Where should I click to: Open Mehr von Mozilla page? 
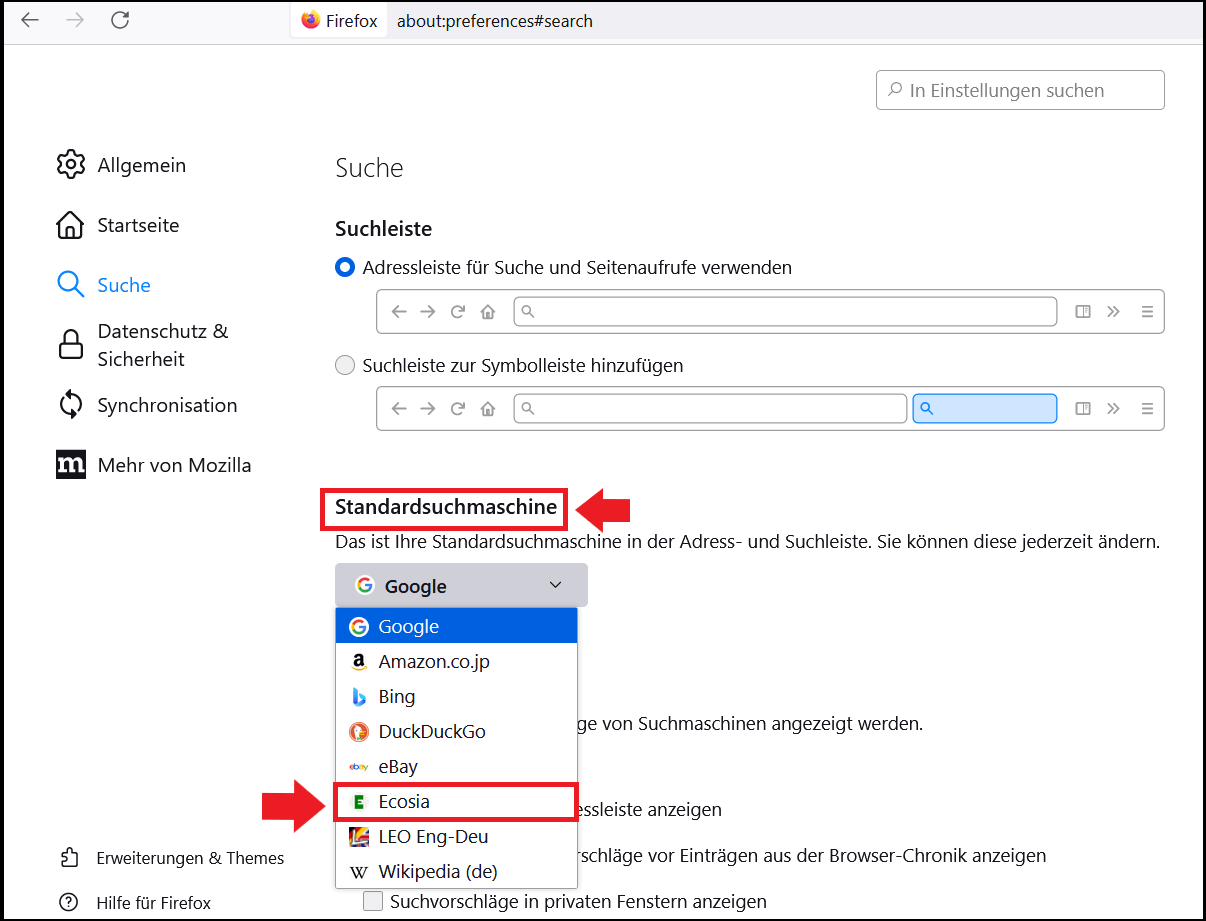[174, 465]
